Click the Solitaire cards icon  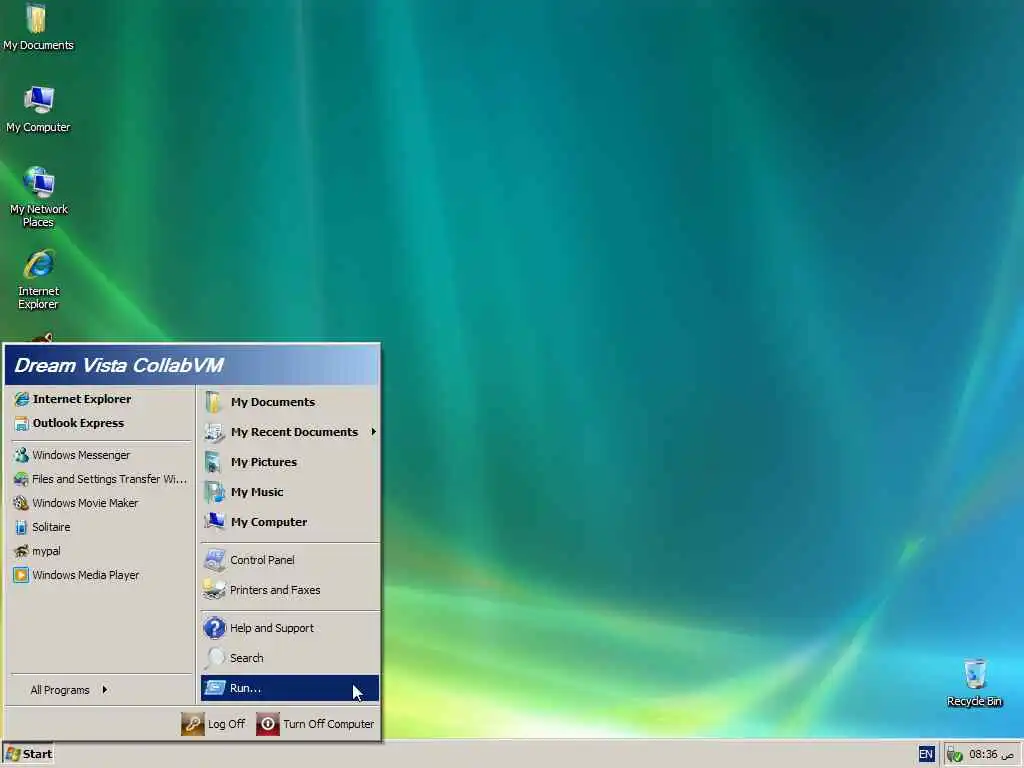(x=21, y=527)
